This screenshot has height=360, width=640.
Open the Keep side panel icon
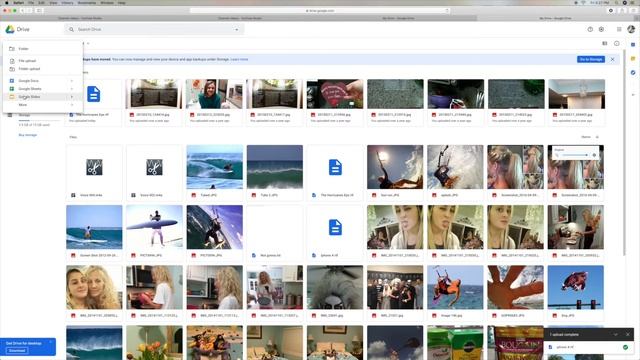[x=633, y=59]
